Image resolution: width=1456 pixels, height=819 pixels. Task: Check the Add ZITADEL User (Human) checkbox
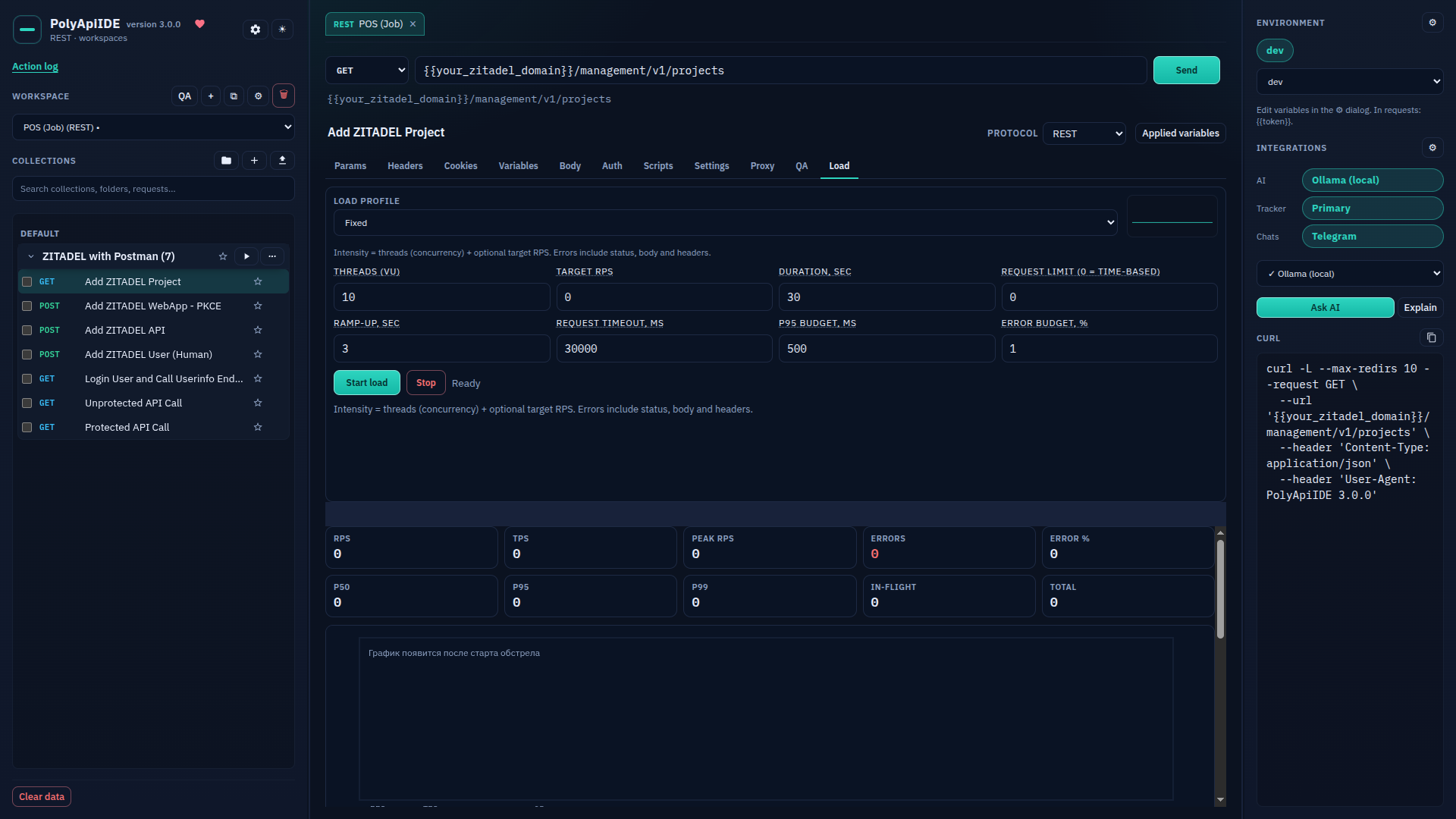point(27,354)
